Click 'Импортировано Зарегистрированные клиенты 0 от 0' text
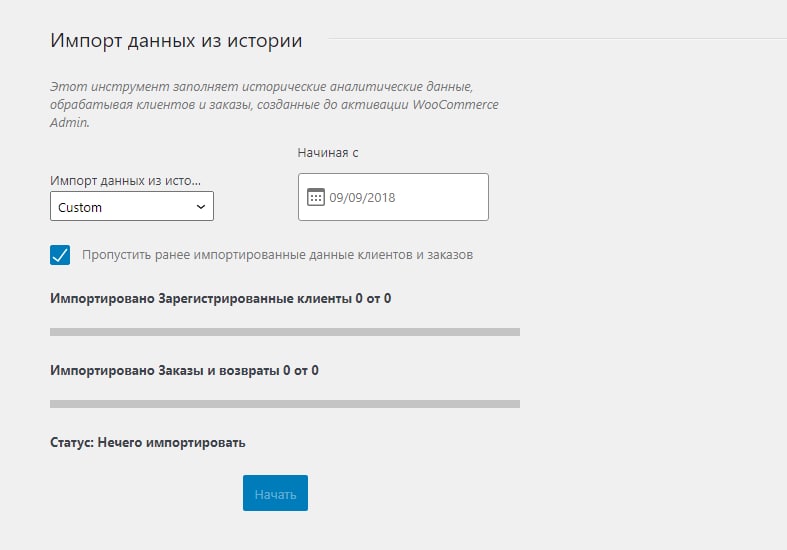Image resolution: width=787 pixels, height=550 pixels. pyautogui.click(x=220, y=298)
